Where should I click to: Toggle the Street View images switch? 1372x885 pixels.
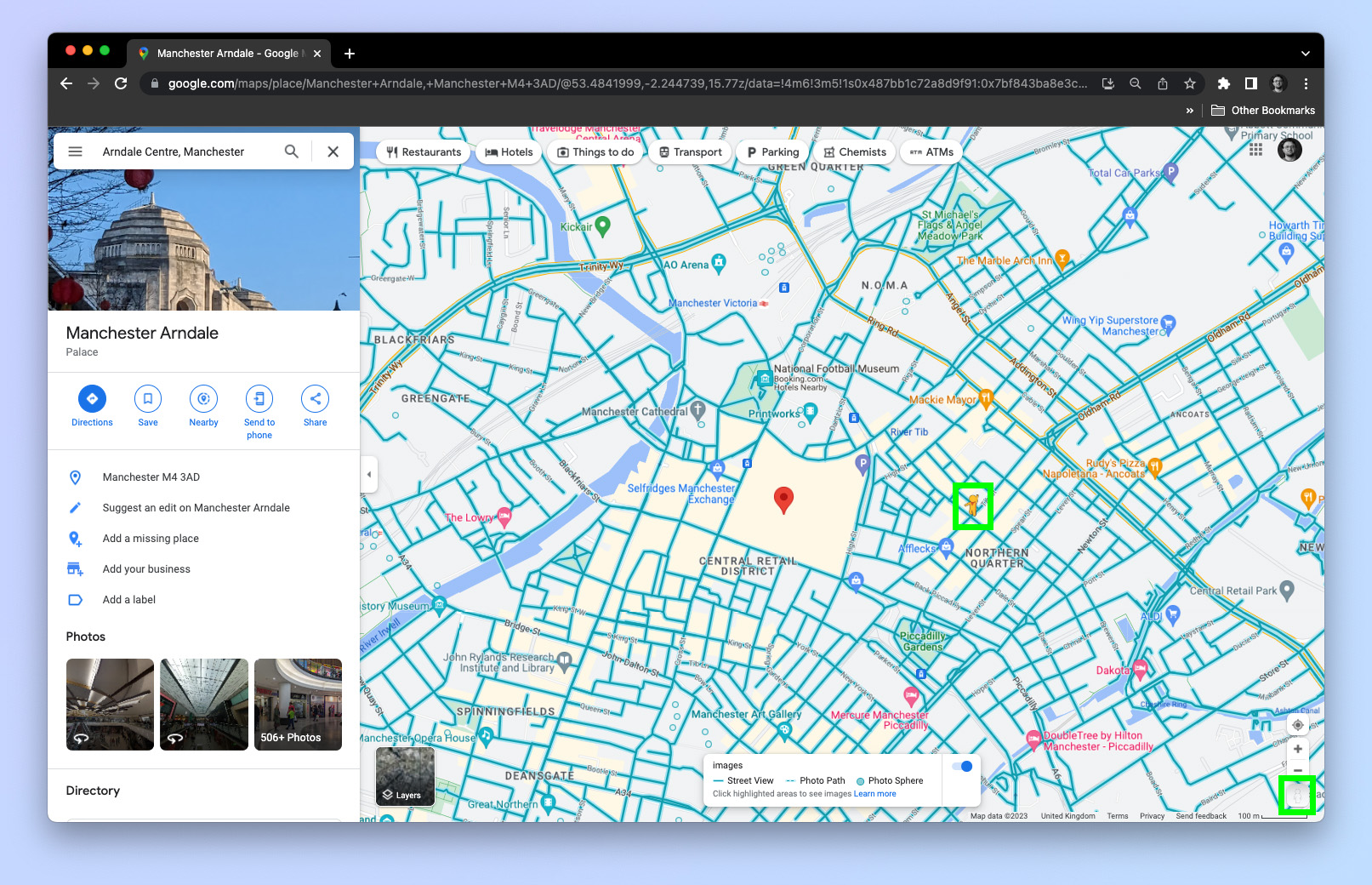click(x=962, y=766)
